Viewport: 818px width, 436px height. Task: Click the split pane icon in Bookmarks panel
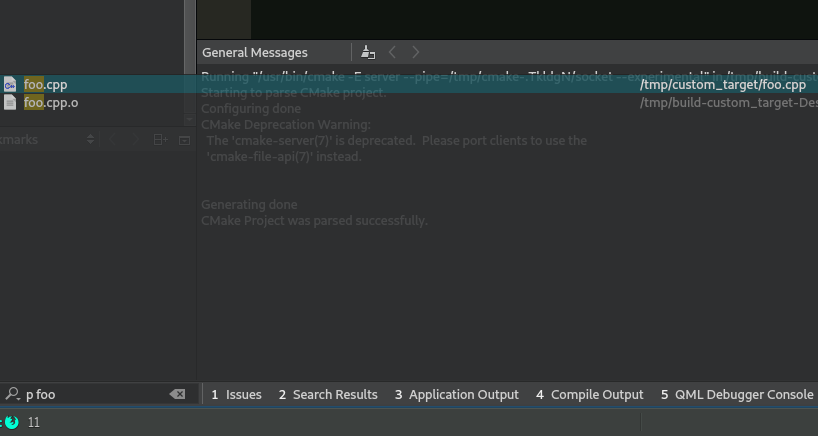click(160, 140)
